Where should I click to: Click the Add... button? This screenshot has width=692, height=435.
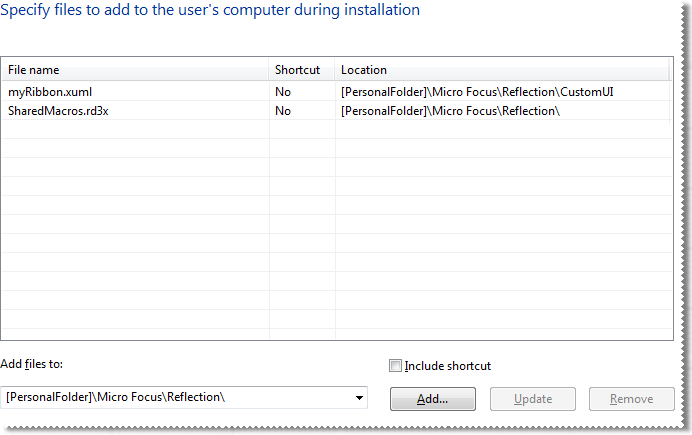[432, 399]
